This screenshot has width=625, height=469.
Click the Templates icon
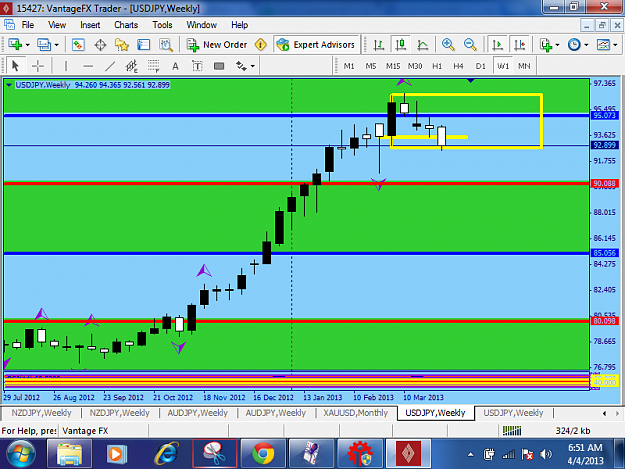pyautogui.click(x=603, y=45)
